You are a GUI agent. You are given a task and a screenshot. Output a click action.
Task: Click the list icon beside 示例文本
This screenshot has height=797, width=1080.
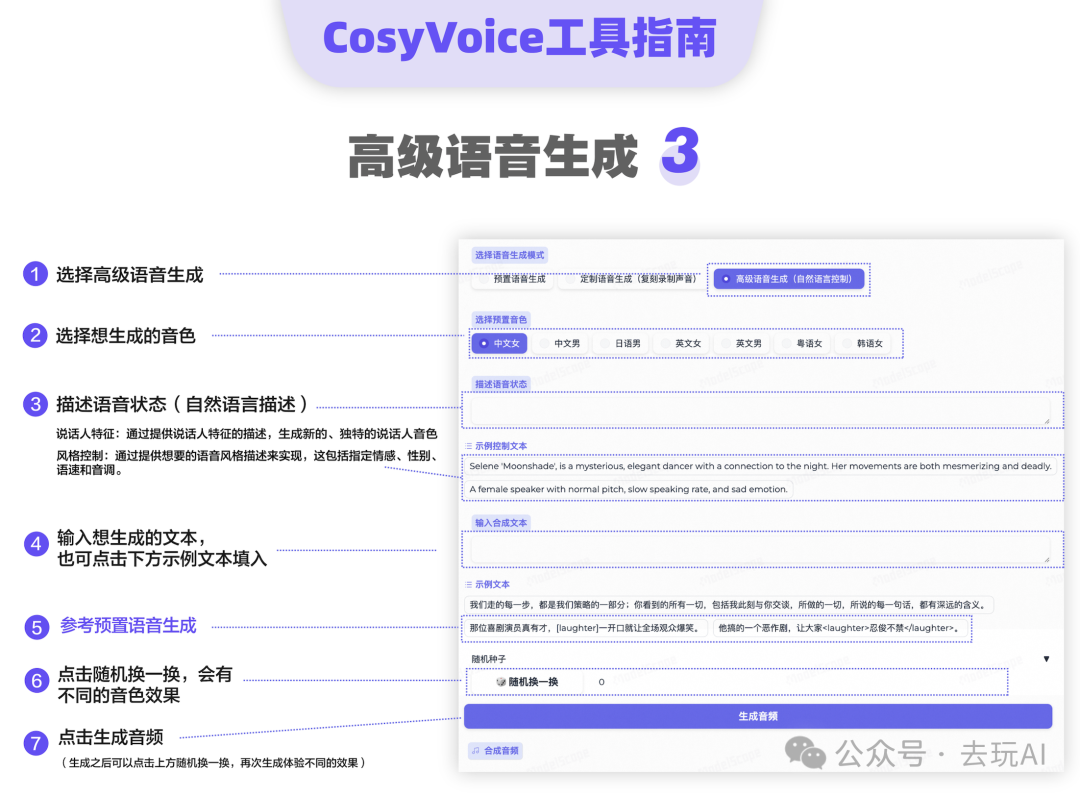pos(468,585)
